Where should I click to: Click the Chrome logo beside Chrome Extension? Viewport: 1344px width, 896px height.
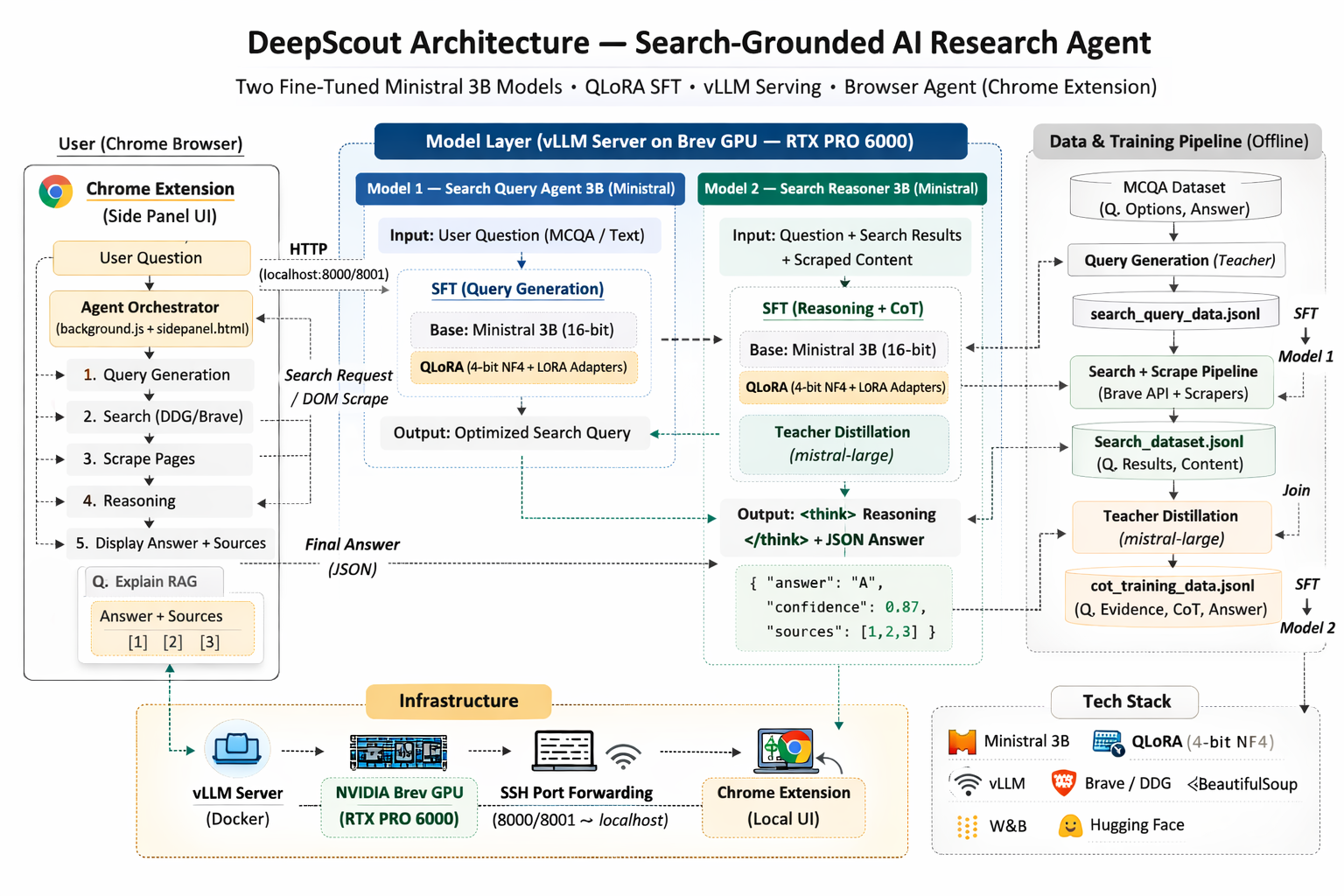click(56, 191)
